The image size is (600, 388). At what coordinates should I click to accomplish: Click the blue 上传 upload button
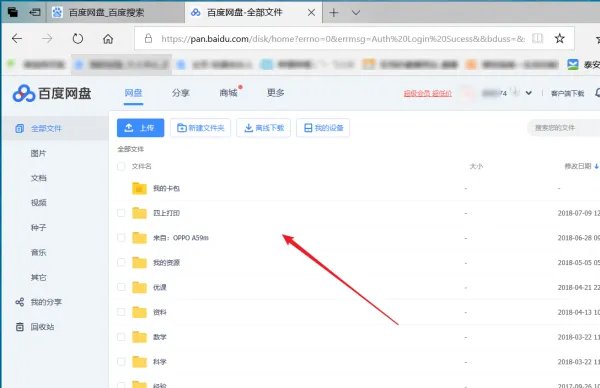pyautogui.click(x=140, y=128)
